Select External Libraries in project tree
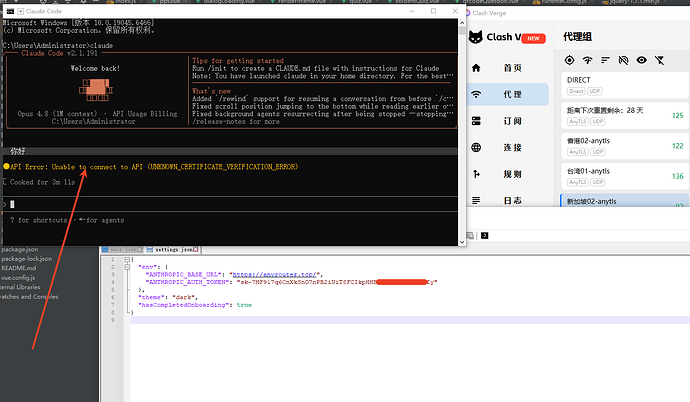Image resolution: width=690 pixels, height=402 pixels. click(20, 287)
